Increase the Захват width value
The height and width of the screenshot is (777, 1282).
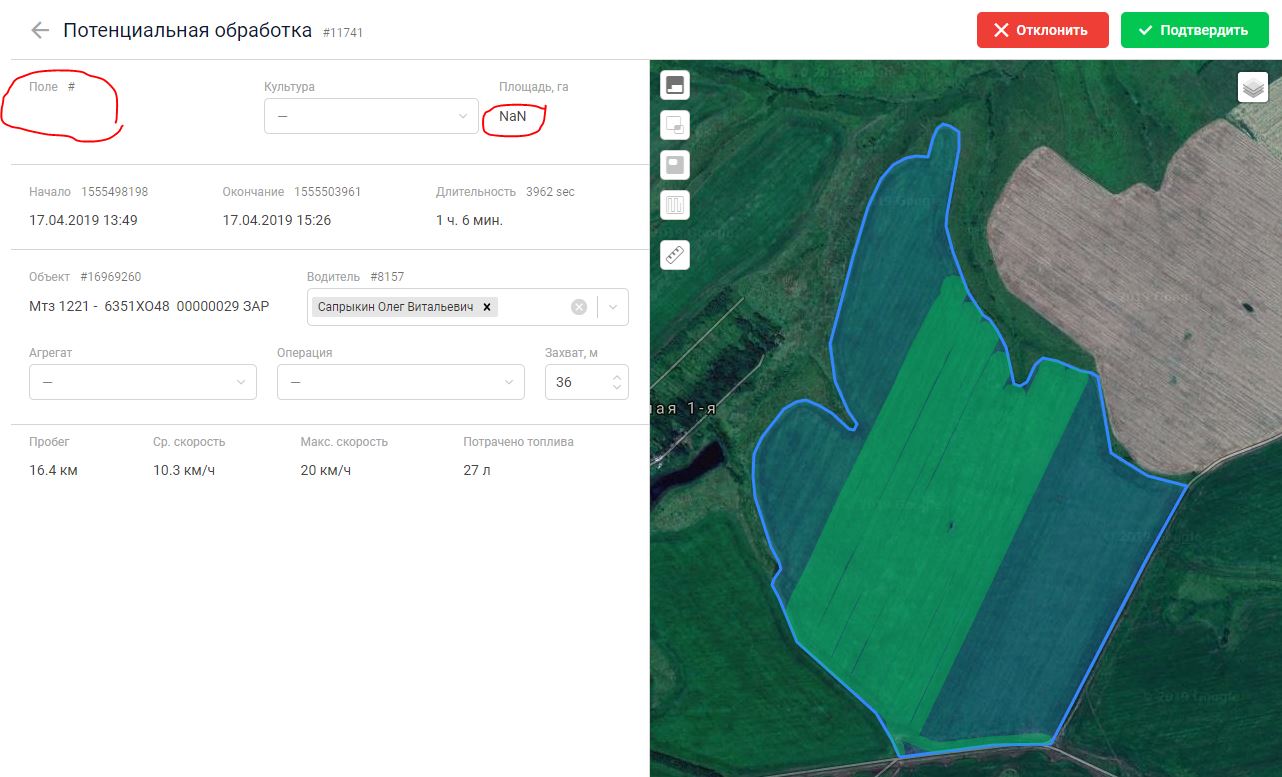616,377
